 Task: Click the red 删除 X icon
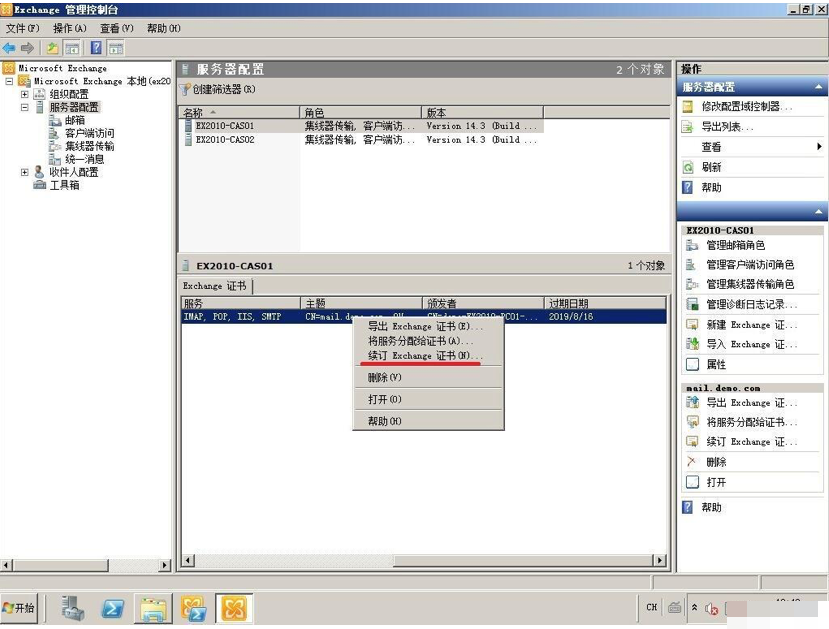point(691,461)
